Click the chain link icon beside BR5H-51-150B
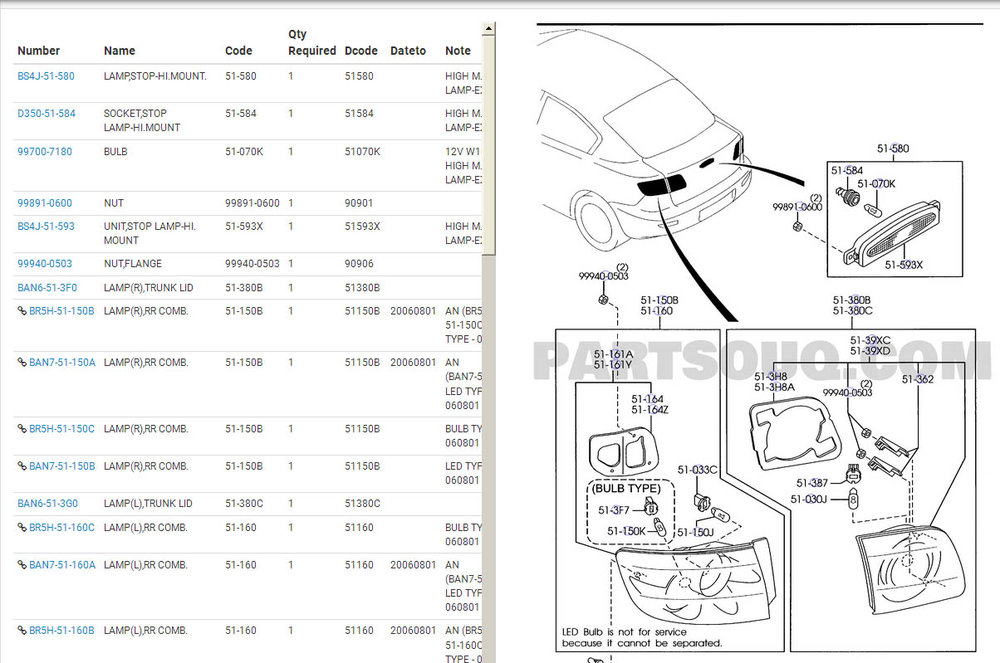Viewport: 1000px width, 663px height. point(22,311)
